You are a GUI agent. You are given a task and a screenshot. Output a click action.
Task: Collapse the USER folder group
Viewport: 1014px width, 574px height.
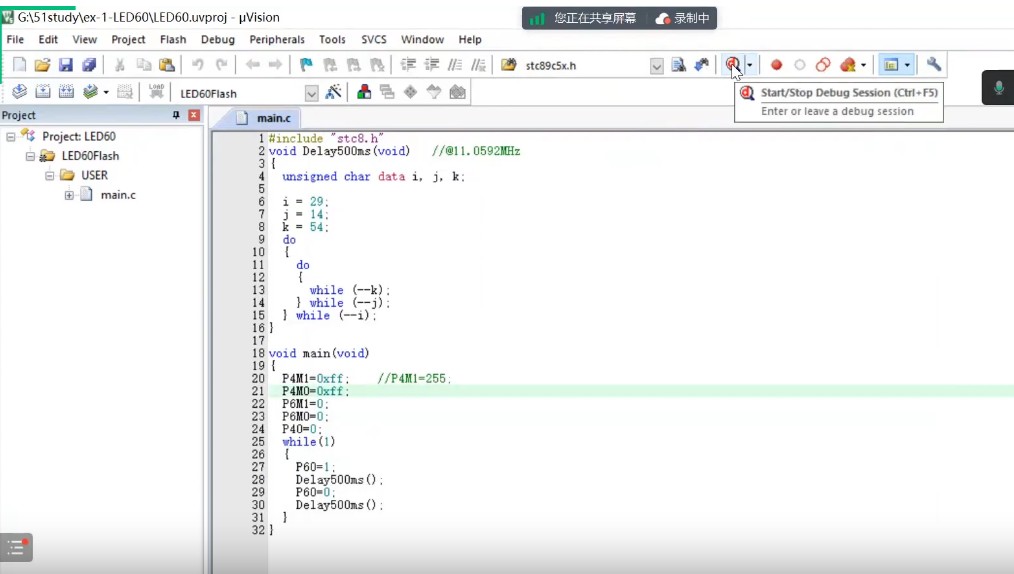pyautogui.click(x=49, y=175)
